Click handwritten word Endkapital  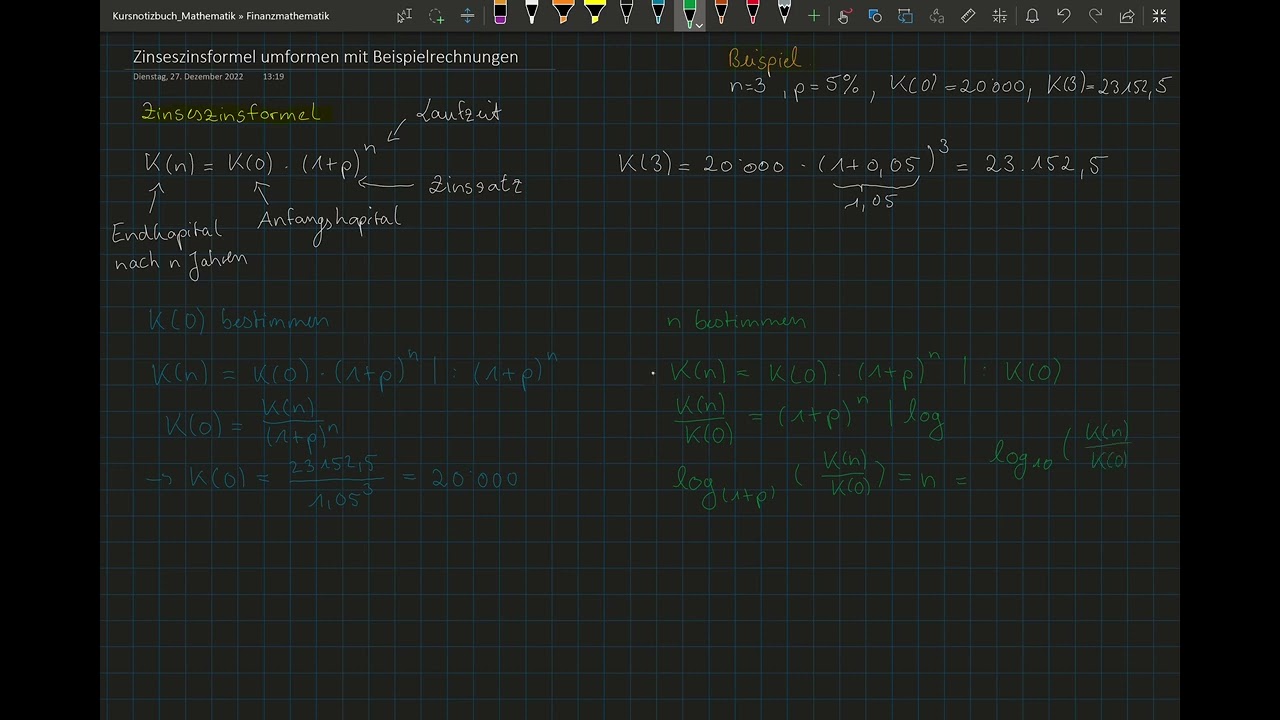click(166, 234)
